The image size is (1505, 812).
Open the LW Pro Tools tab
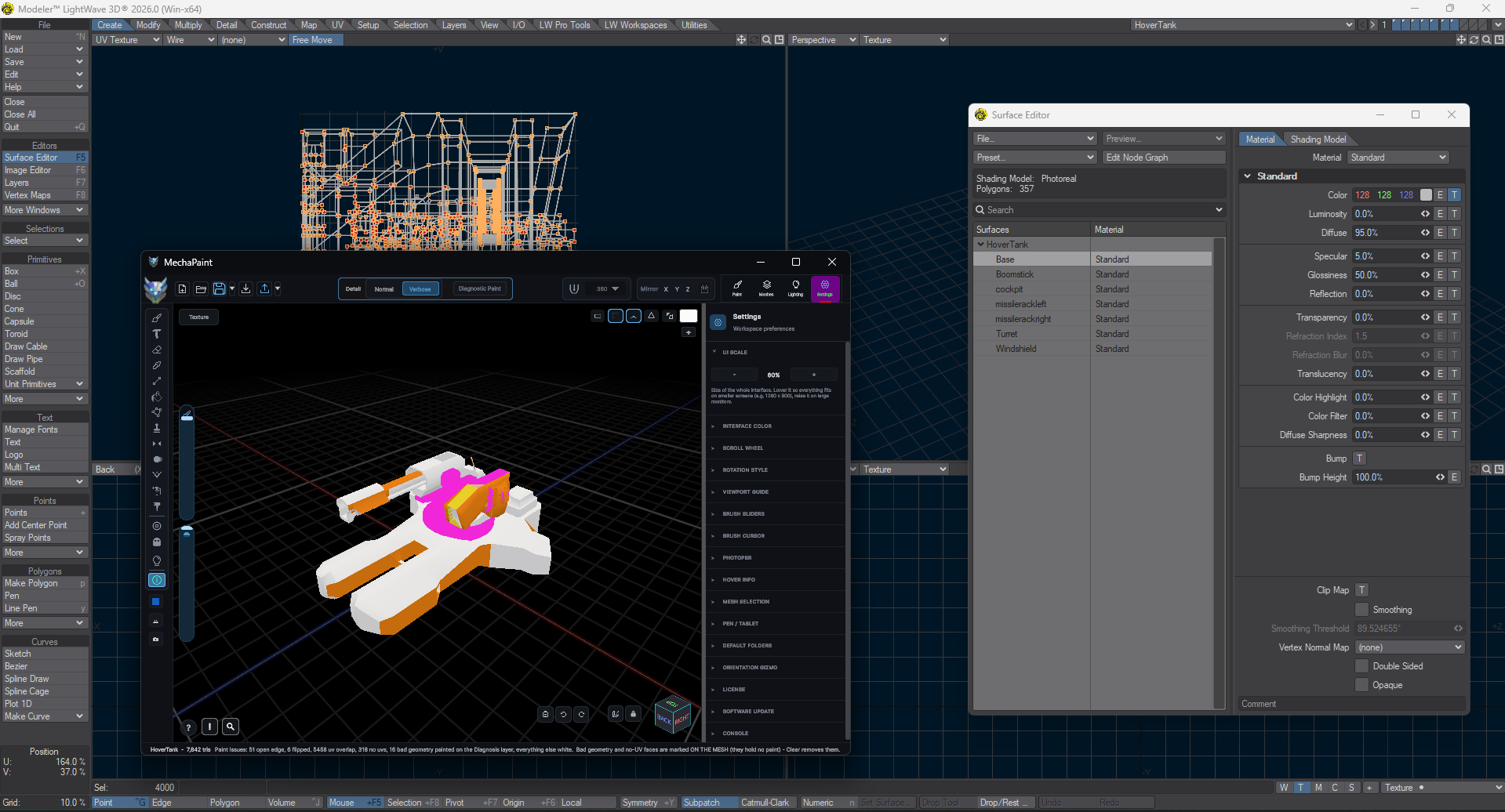(x=565, y=25)
